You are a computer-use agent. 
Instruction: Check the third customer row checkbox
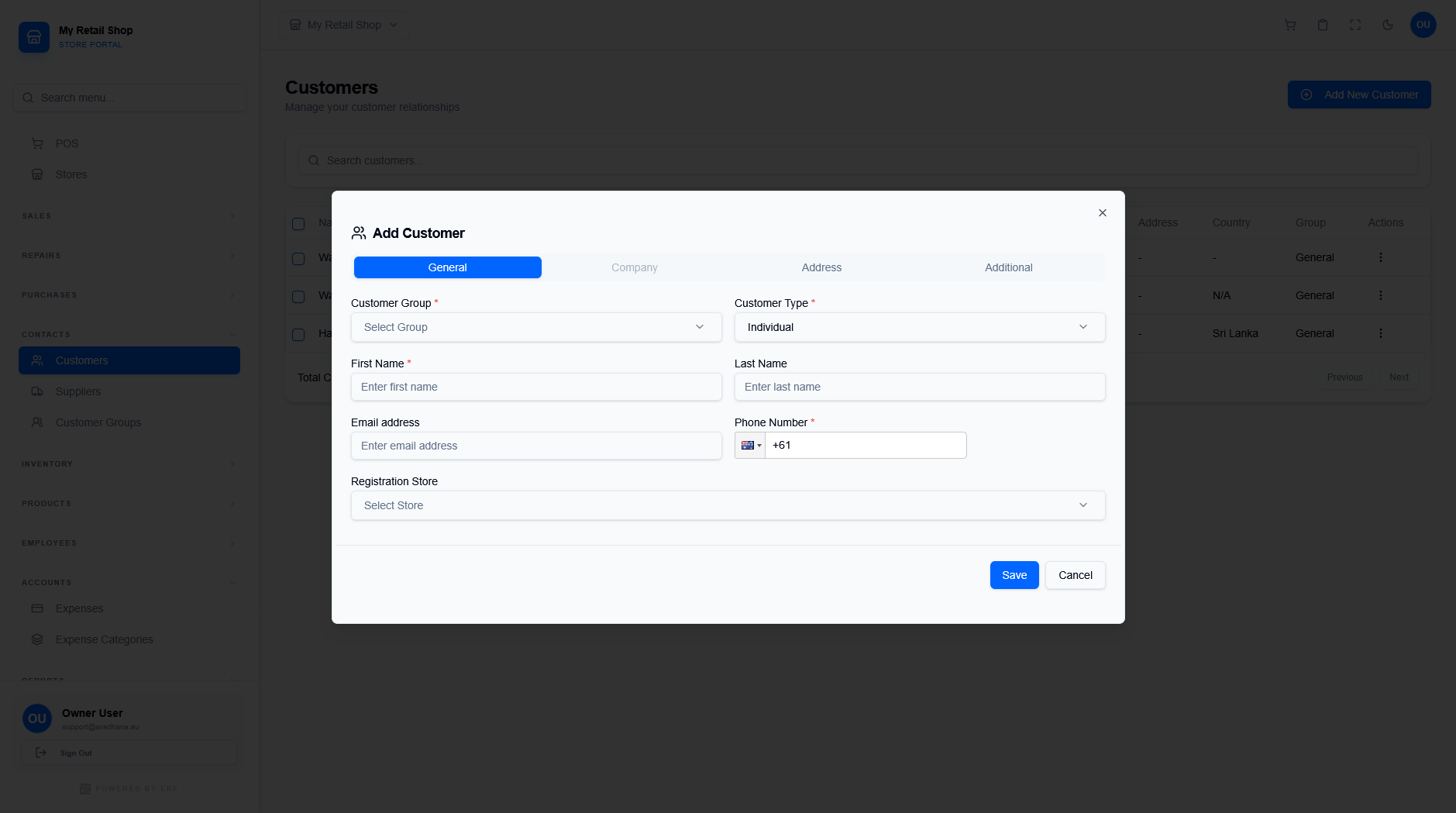pos(298,334)
